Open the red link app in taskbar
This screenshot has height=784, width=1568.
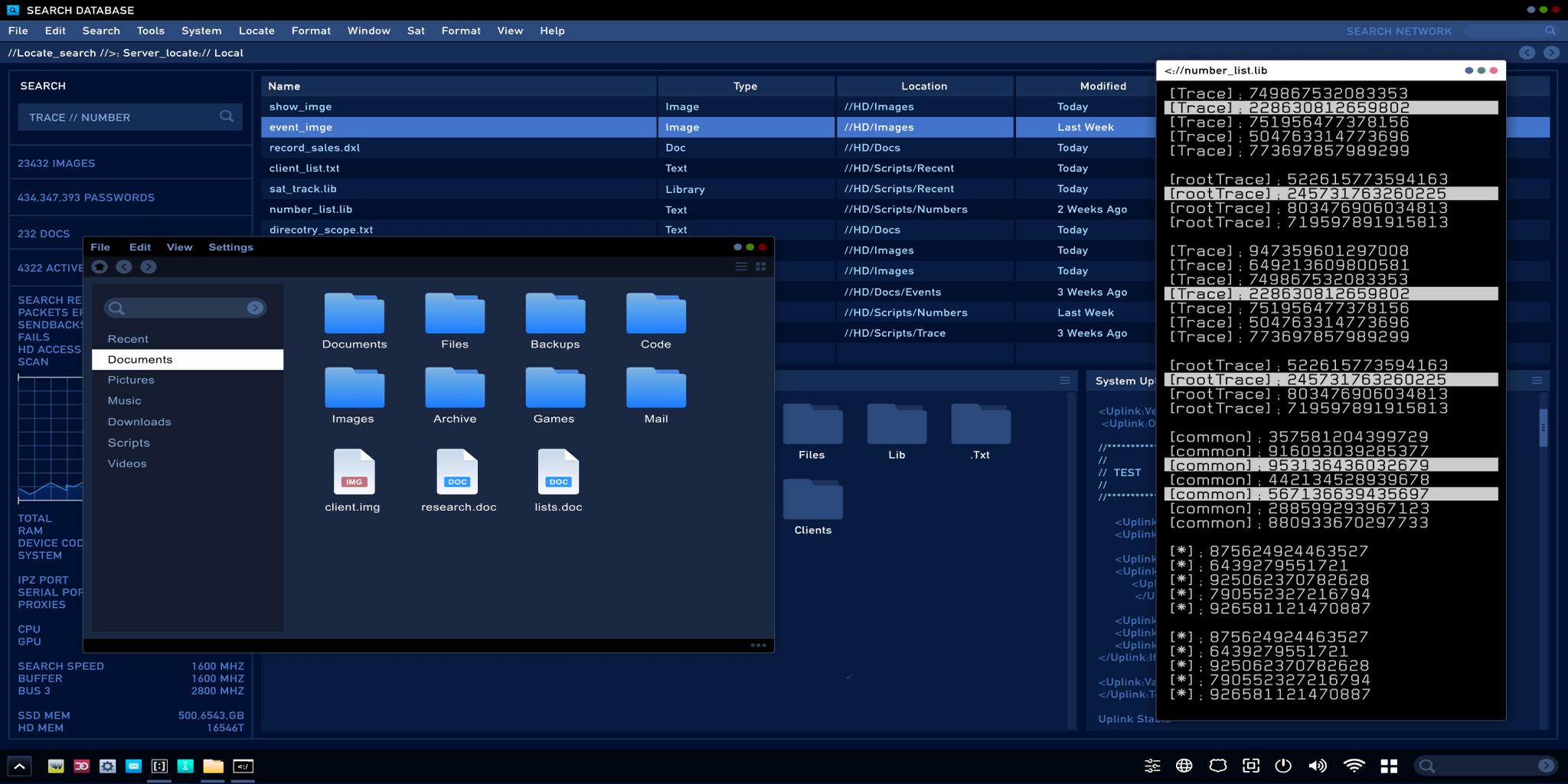(82, 766)
